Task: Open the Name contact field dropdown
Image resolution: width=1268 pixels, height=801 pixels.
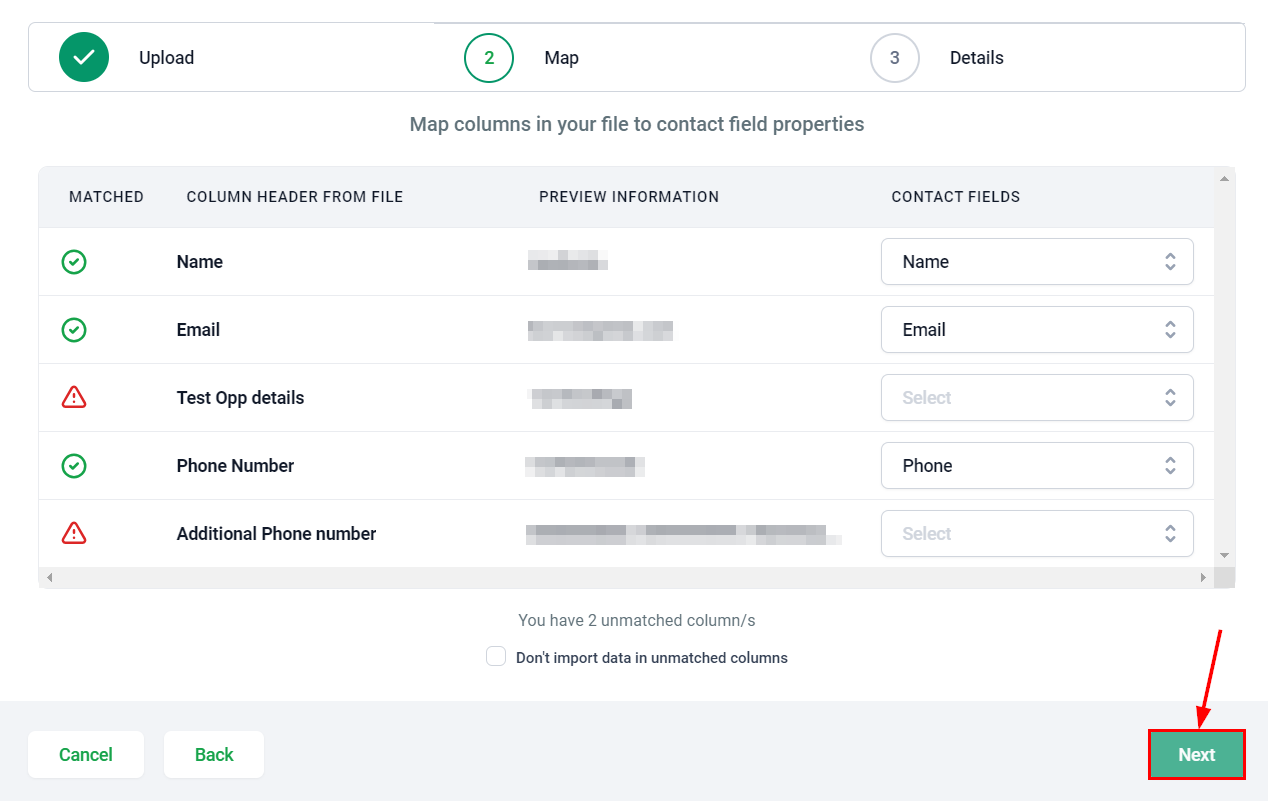Action: point(1036,262)
